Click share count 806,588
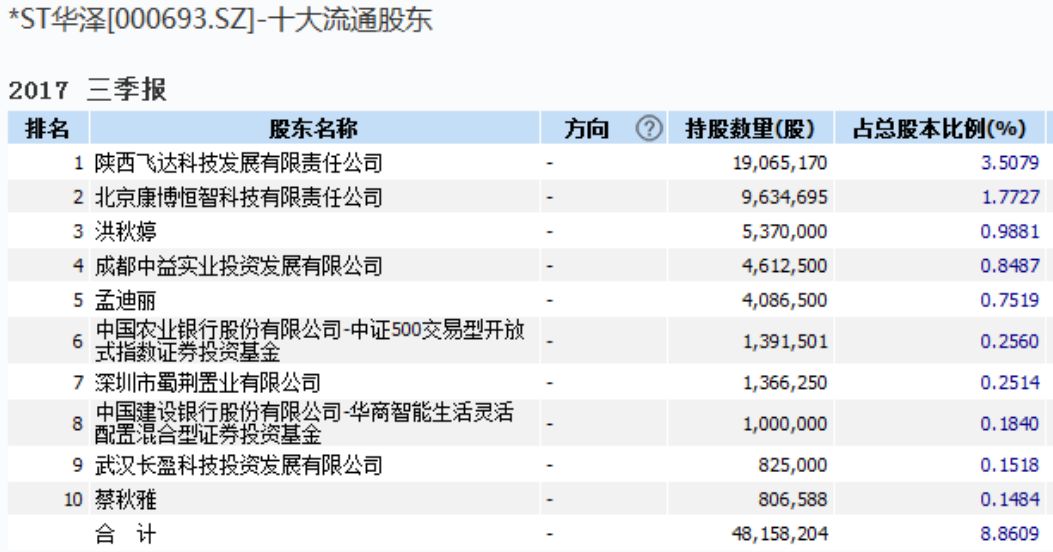 coord(792,499)
